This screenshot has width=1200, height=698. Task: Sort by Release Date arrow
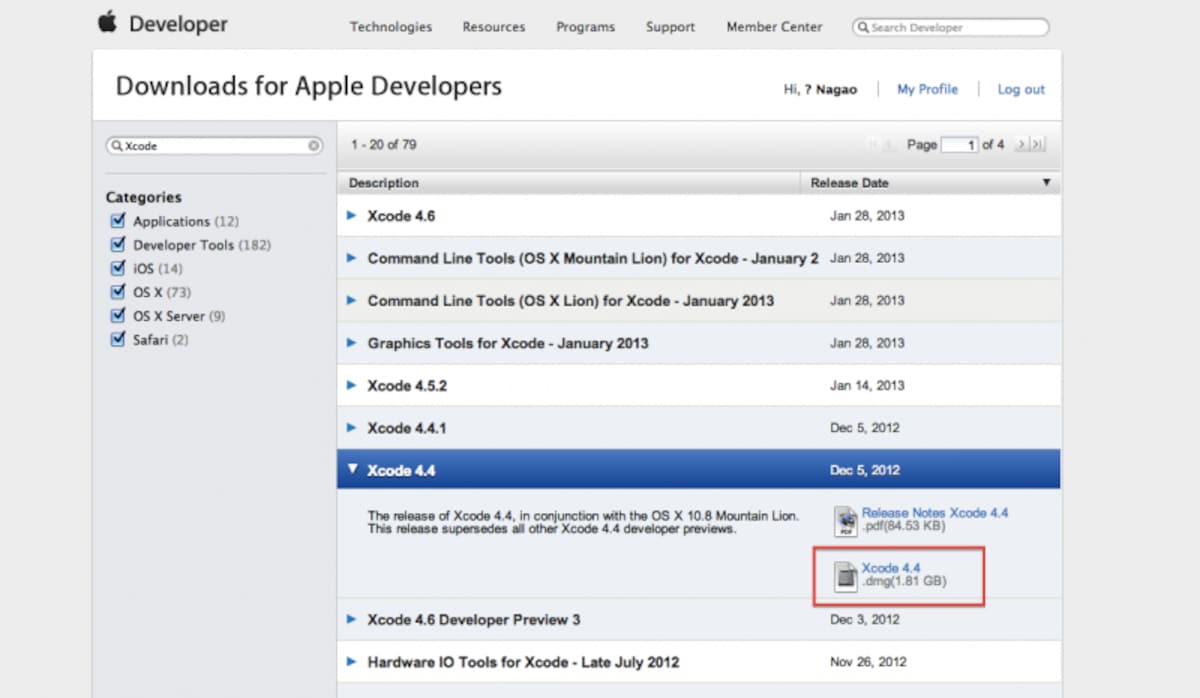point(1046,183)
